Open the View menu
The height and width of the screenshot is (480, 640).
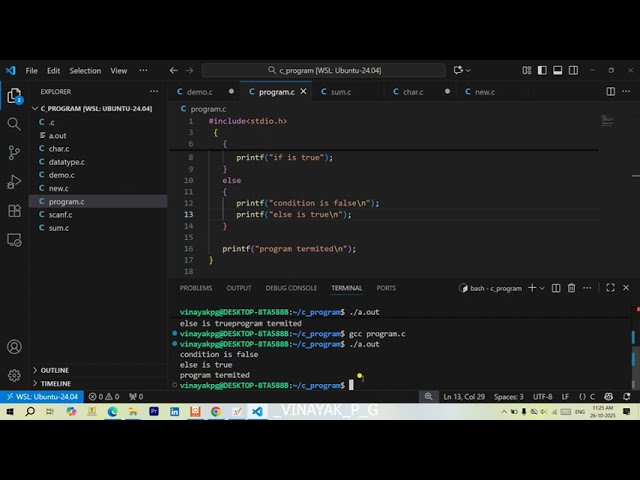tap(119, 71)
